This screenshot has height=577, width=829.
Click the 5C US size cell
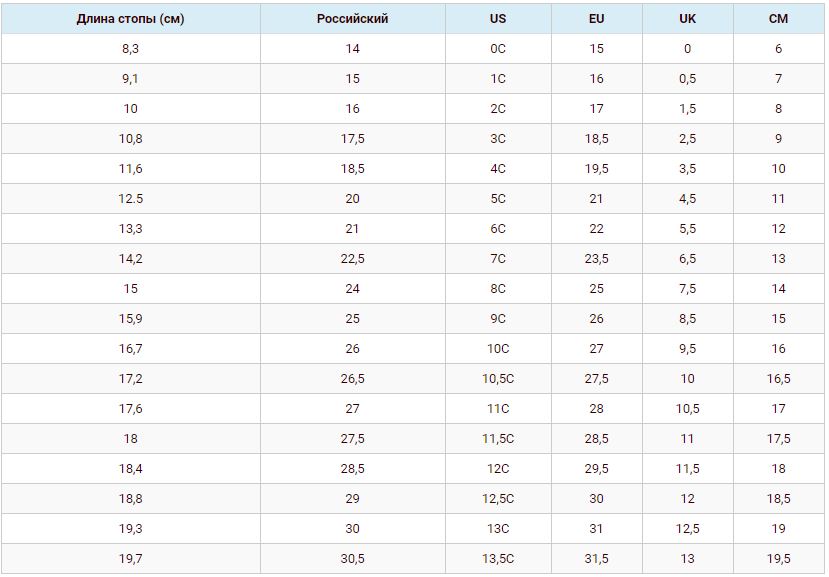(498, 199)
